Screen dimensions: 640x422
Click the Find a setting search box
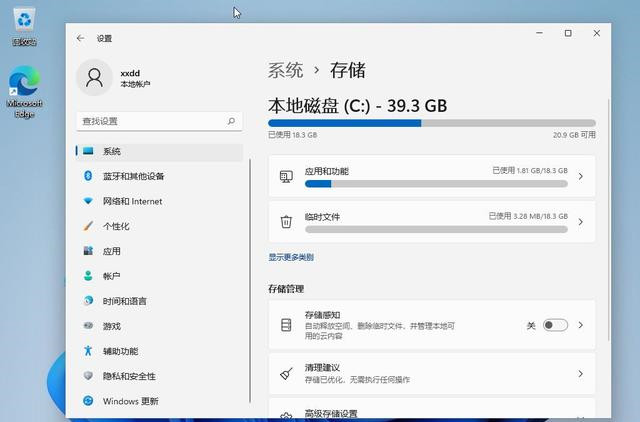click(150, 121)
